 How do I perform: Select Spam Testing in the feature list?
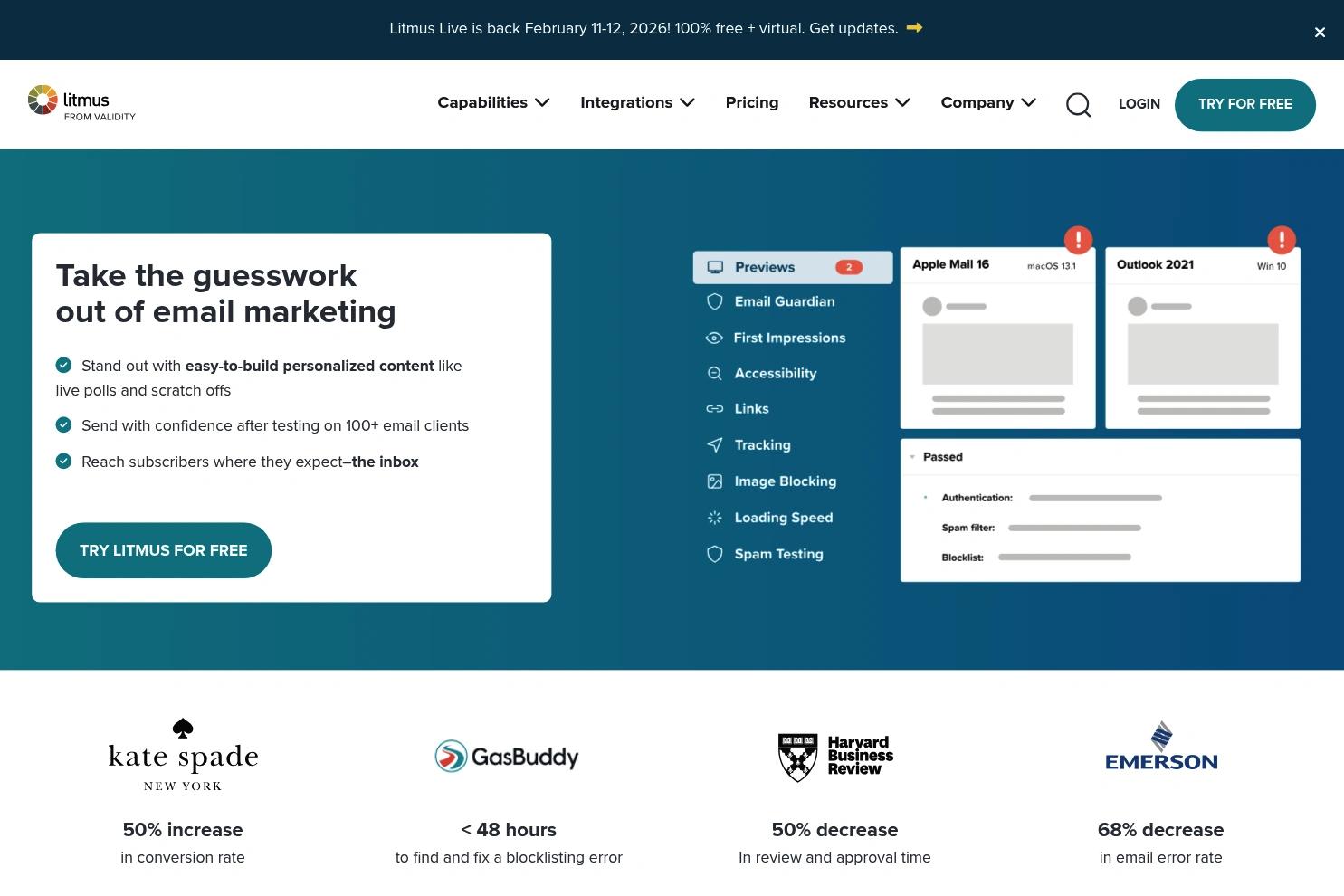pos(778,554)
